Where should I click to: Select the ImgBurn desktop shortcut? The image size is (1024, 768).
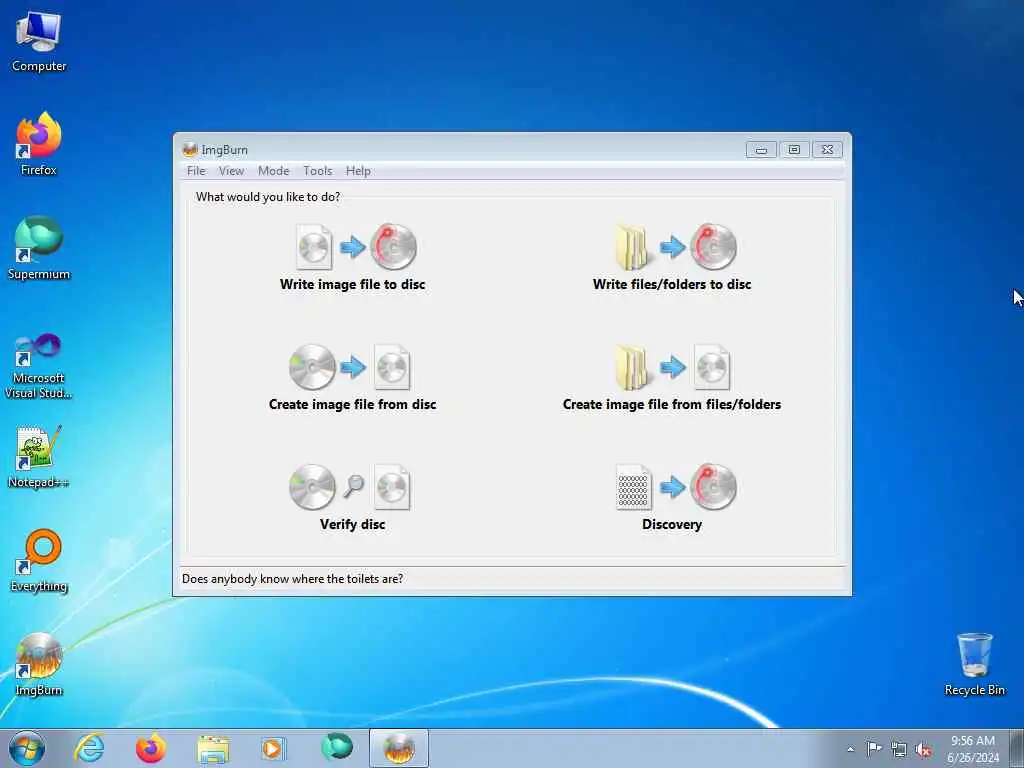(39, 665)
